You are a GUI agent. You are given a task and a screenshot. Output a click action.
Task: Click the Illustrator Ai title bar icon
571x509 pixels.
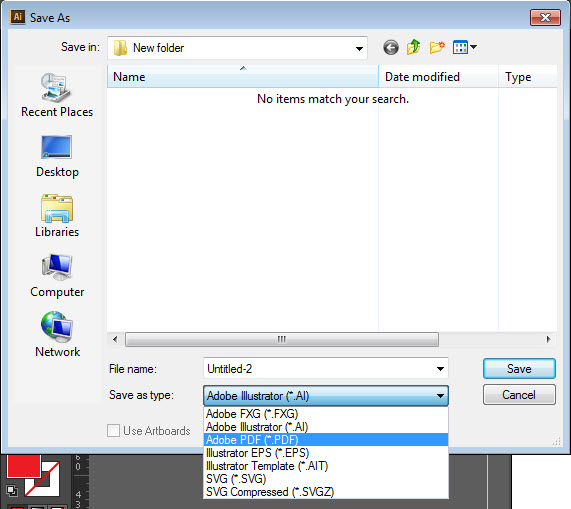point(17,17)
